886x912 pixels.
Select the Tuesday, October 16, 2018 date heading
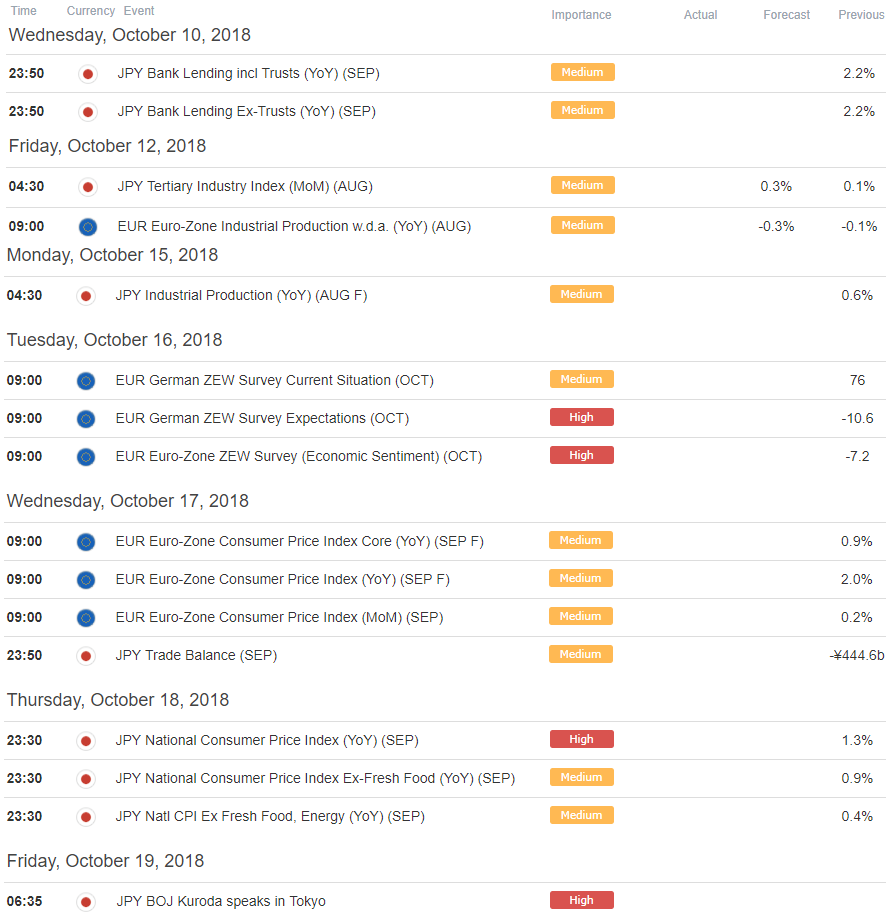115,340
